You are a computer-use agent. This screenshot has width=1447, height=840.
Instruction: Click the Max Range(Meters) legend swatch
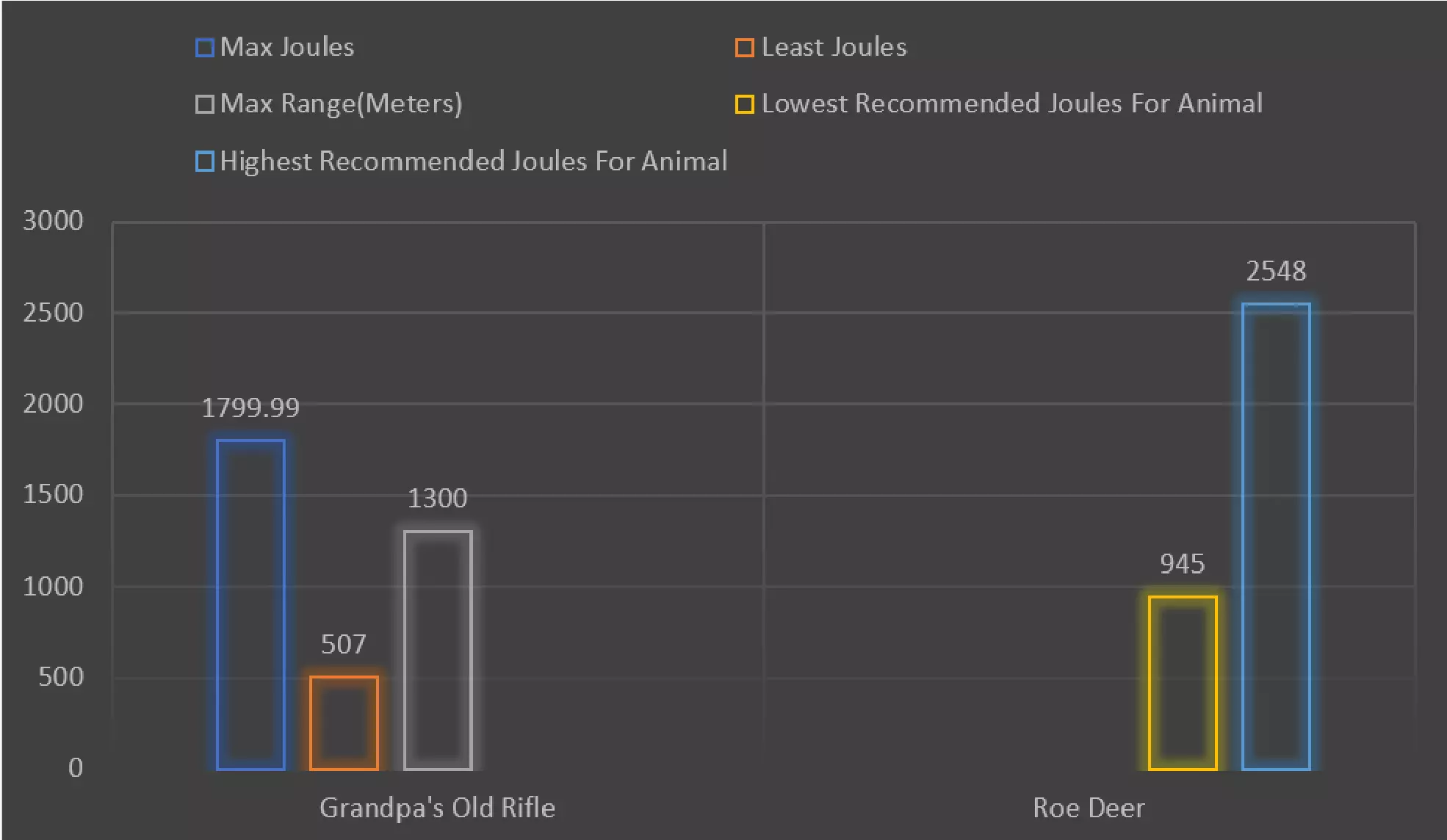[x=205, y=104]
